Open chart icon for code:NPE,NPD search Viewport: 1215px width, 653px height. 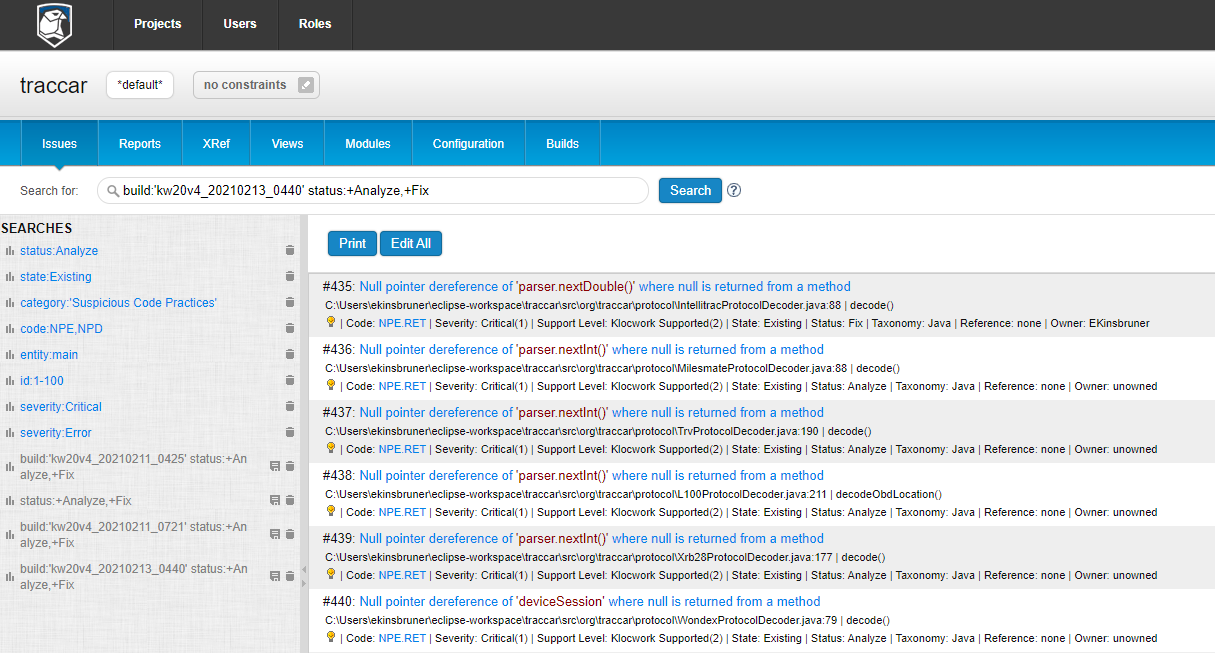10,329
